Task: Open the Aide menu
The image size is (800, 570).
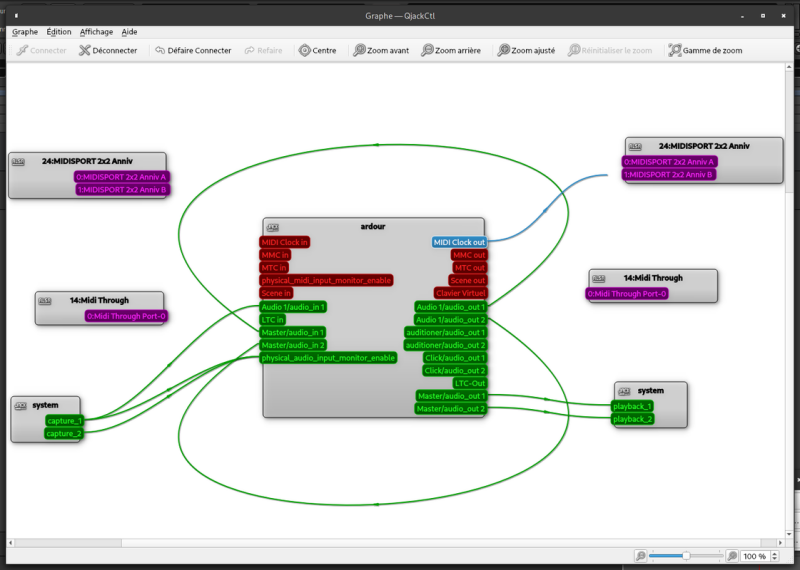Action: [129, 32]
